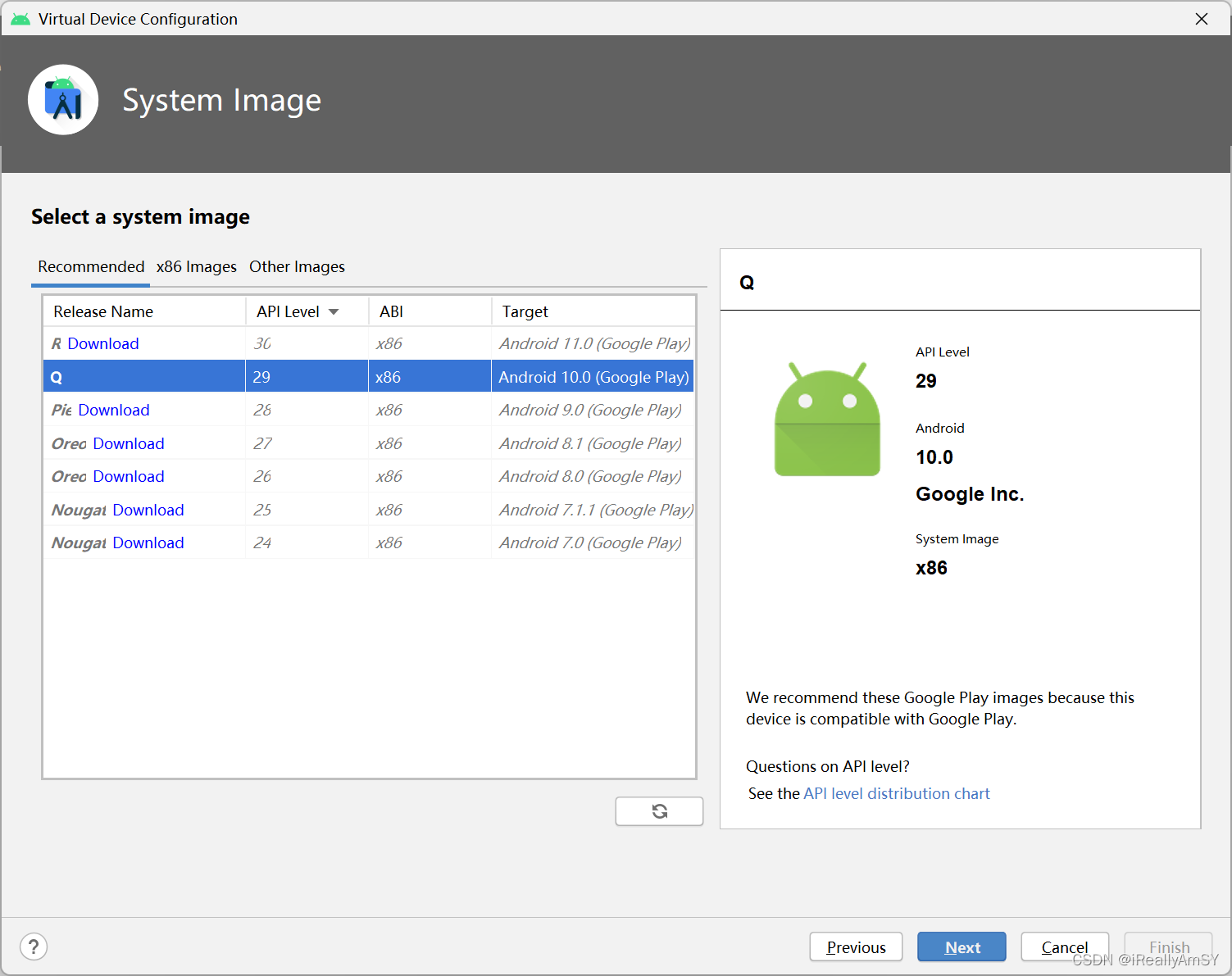Screen dimensions: 1232x976
Task: Click the green Android robot image
Action: click(827, 419)
